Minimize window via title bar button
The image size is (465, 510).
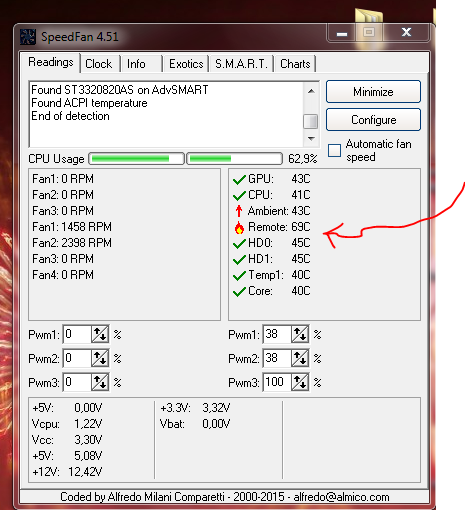342,33
